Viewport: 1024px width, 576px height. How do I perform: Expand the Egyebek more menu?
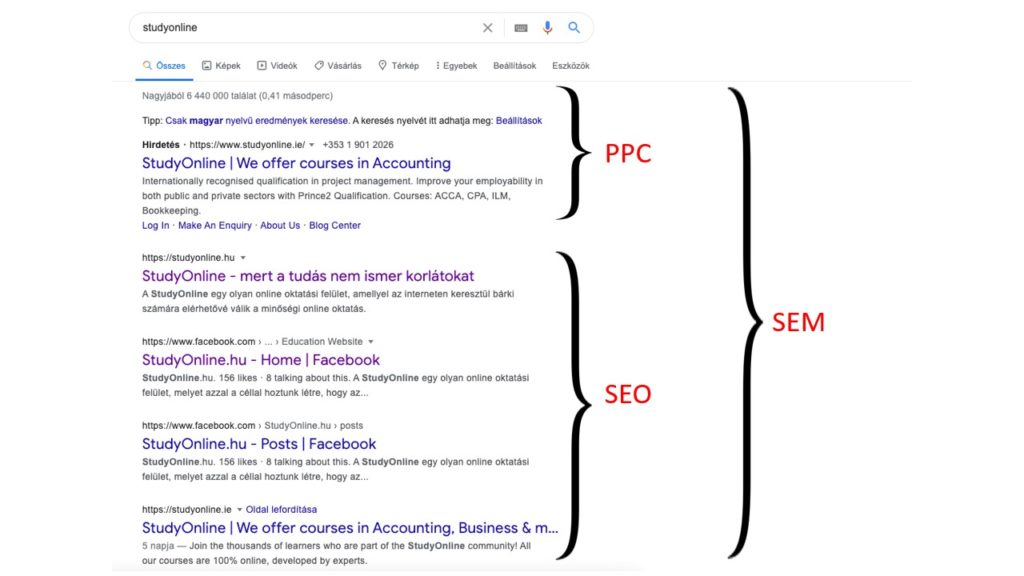point(456,65)
